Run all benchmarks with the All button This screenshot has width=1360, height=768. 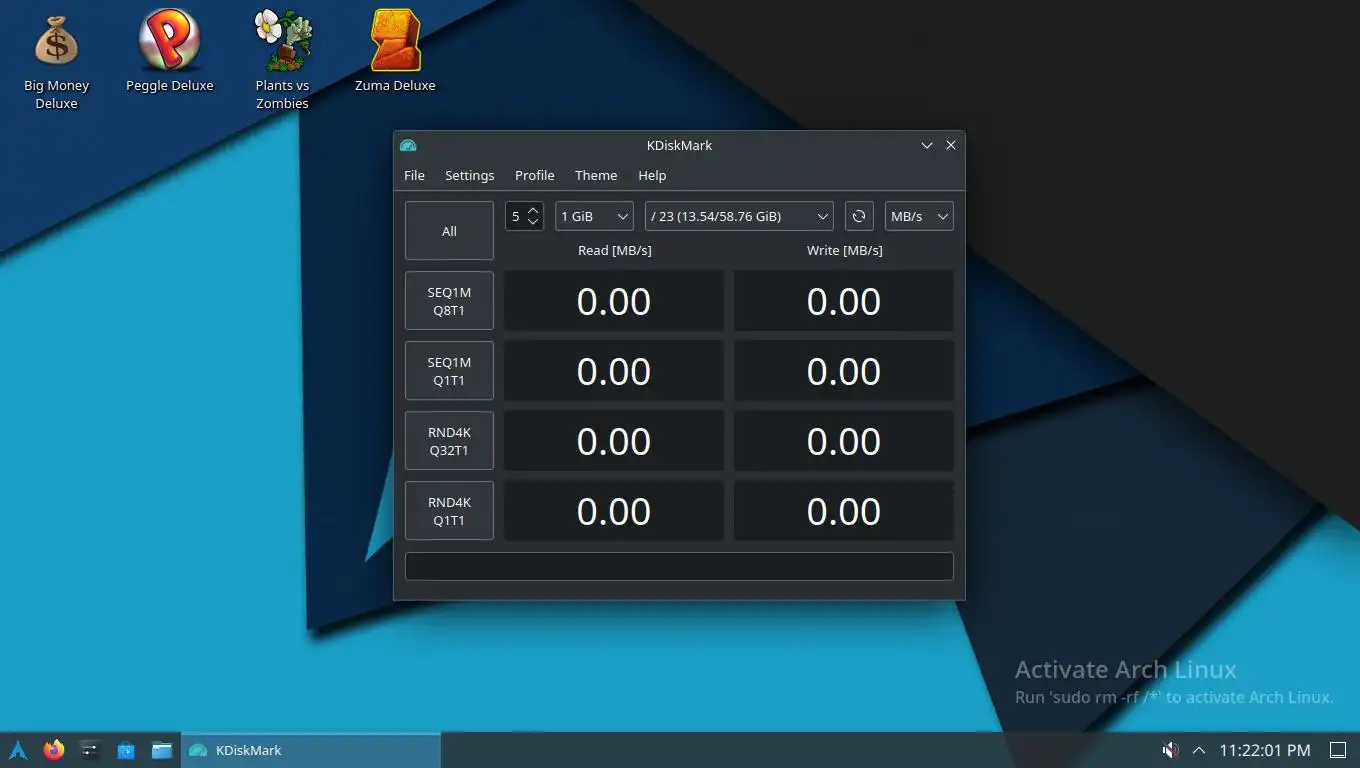click(449, 231)
